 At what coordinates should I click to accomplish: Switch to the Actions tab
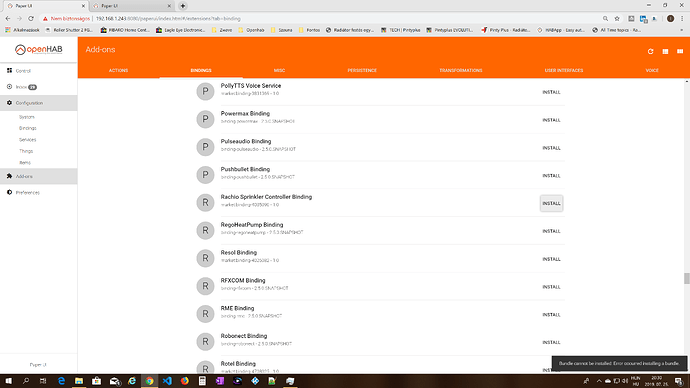[118, 70]
